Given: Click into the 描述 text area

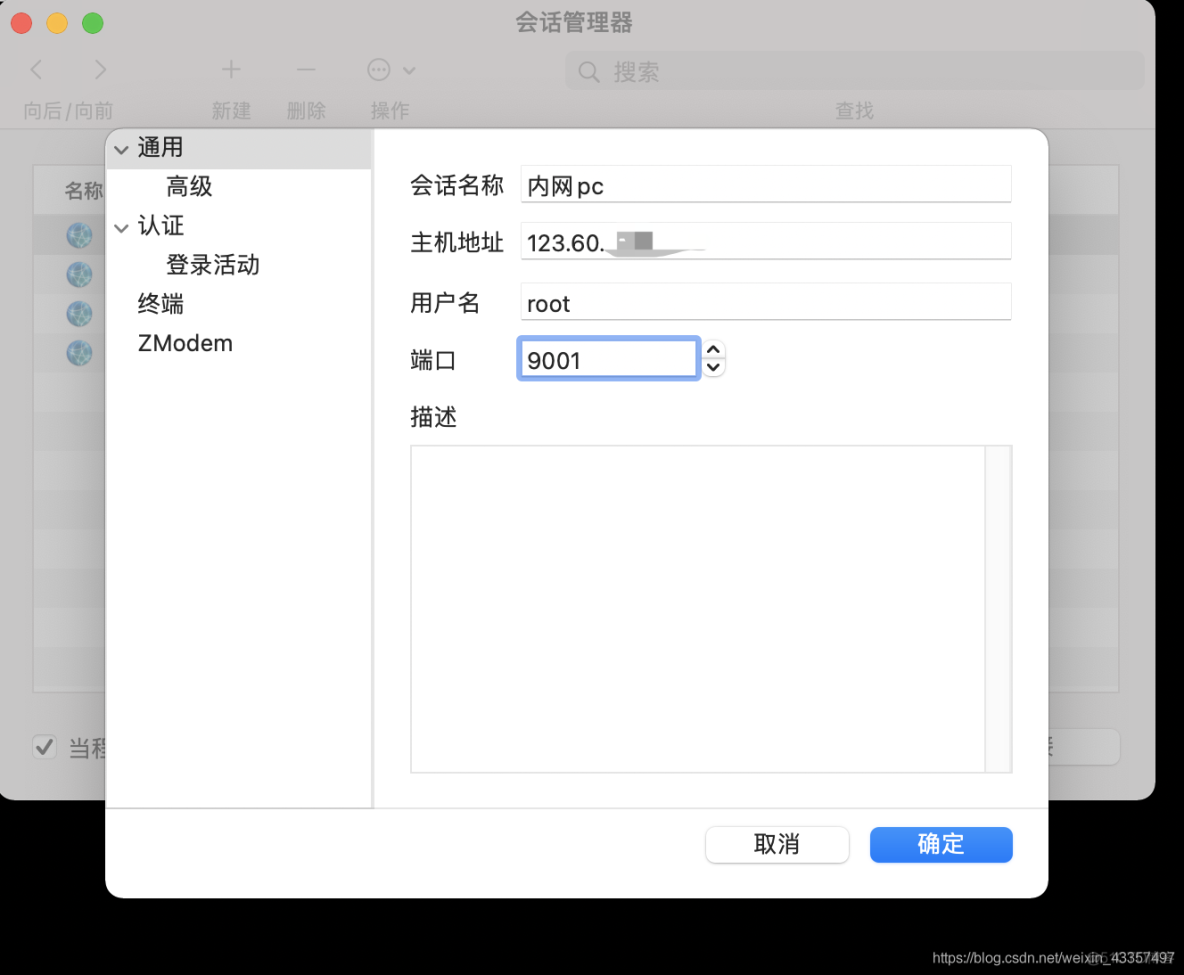Looking at the screenshot, I should 698,609.
